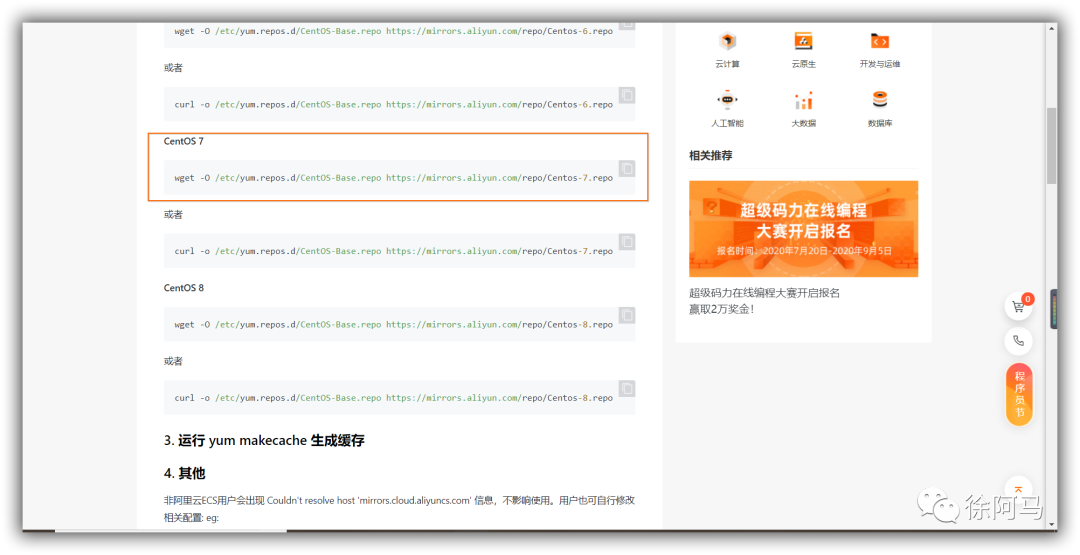Click the 开发与运维 label
This screenshot has height=555, width=1080.
pyautogui.click(x=880, y=64)
